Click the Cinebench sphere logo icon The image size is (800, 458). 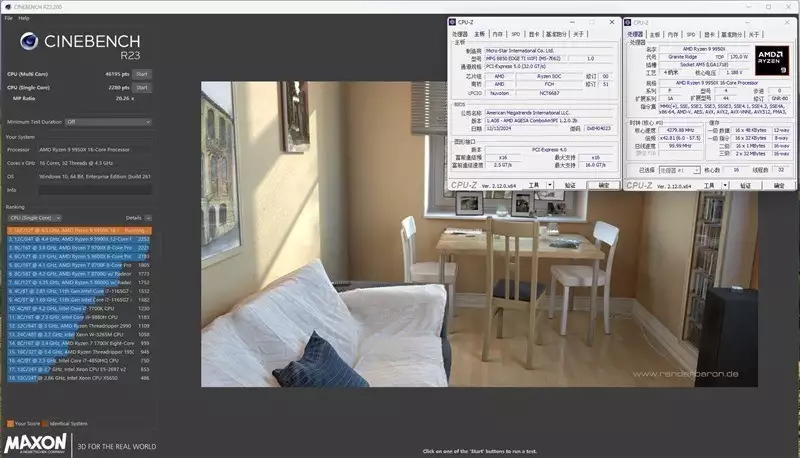[x=29, y=41]
